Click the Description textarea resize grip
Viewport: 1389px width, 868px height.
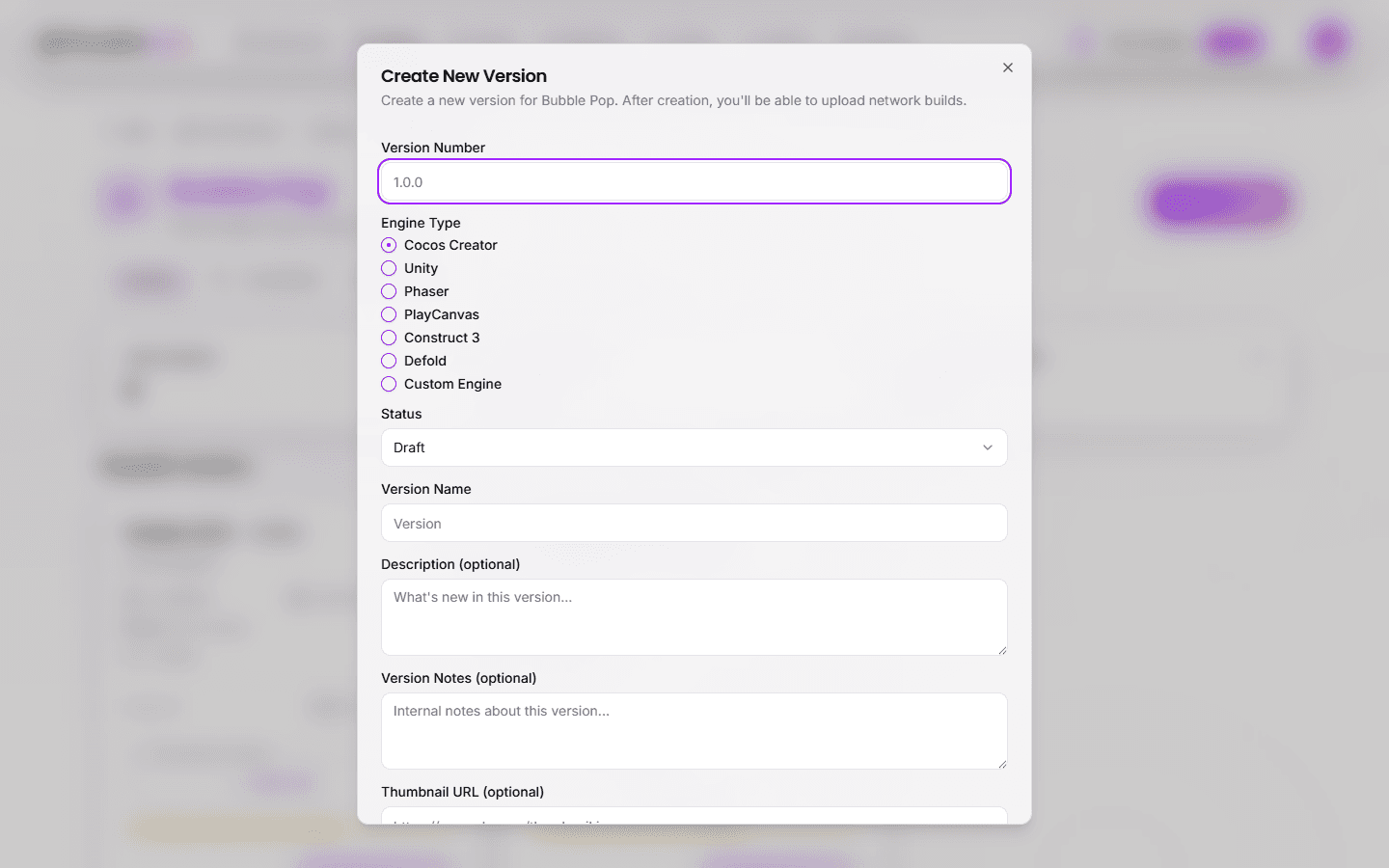1003,653
